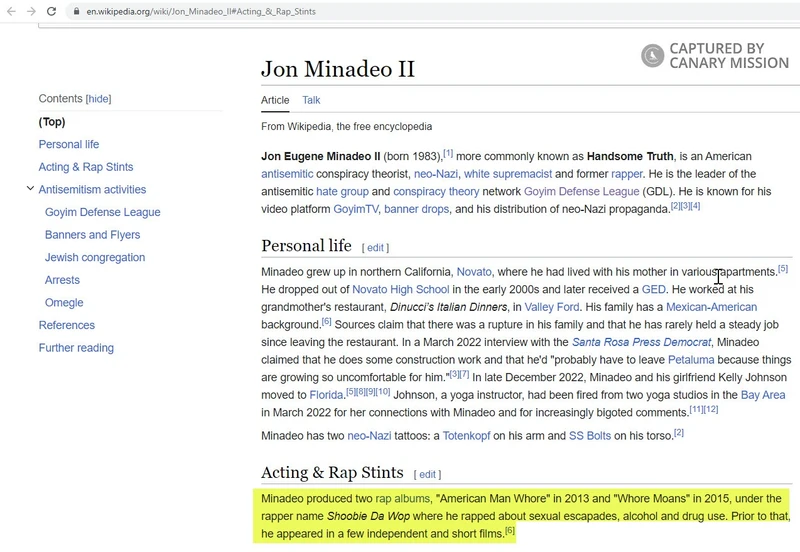
Task: Open the antisemitic link in intro
Action: point(287,174)
